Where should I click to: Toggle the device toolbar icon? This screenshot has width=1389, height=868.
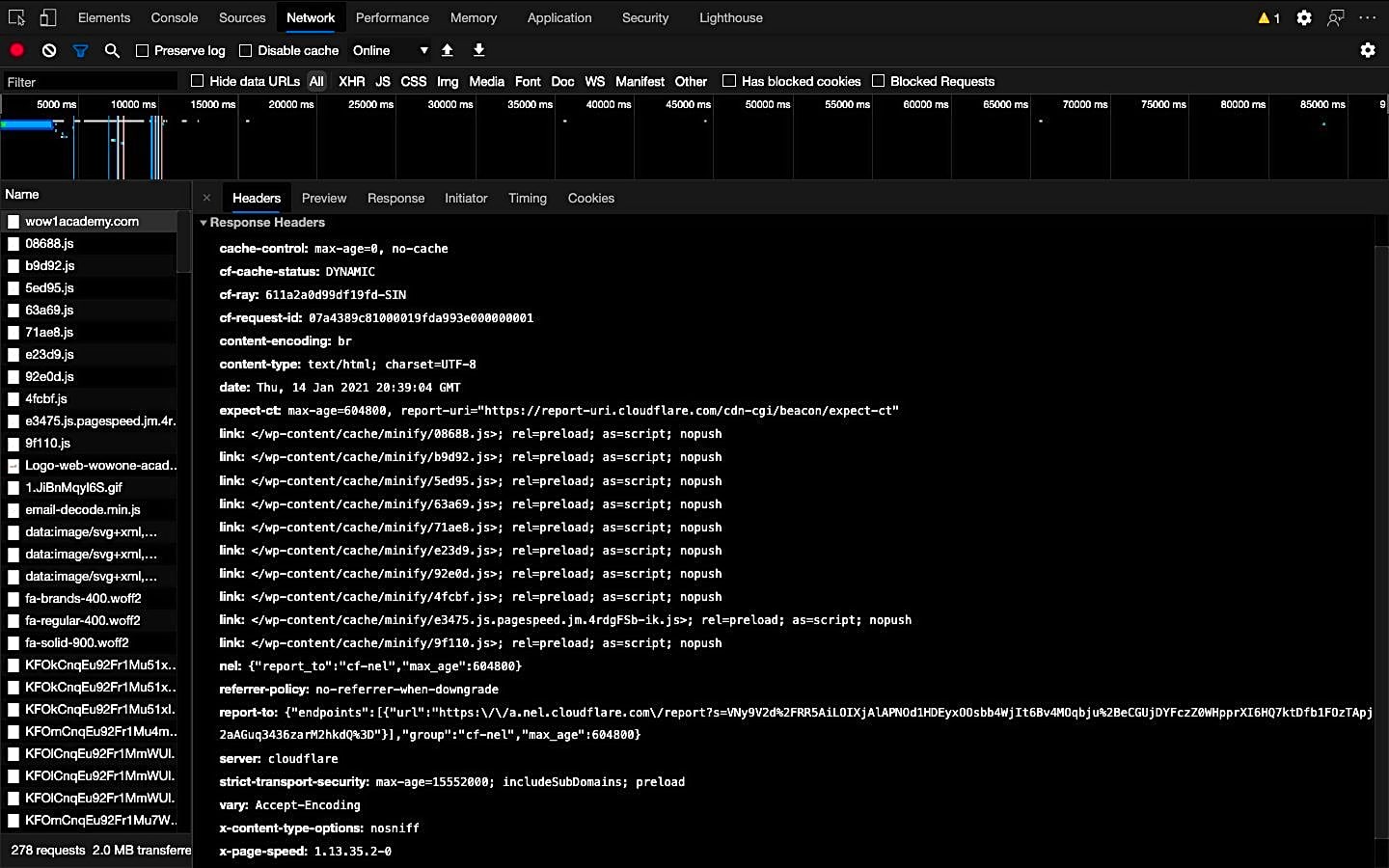coord(47,18)
